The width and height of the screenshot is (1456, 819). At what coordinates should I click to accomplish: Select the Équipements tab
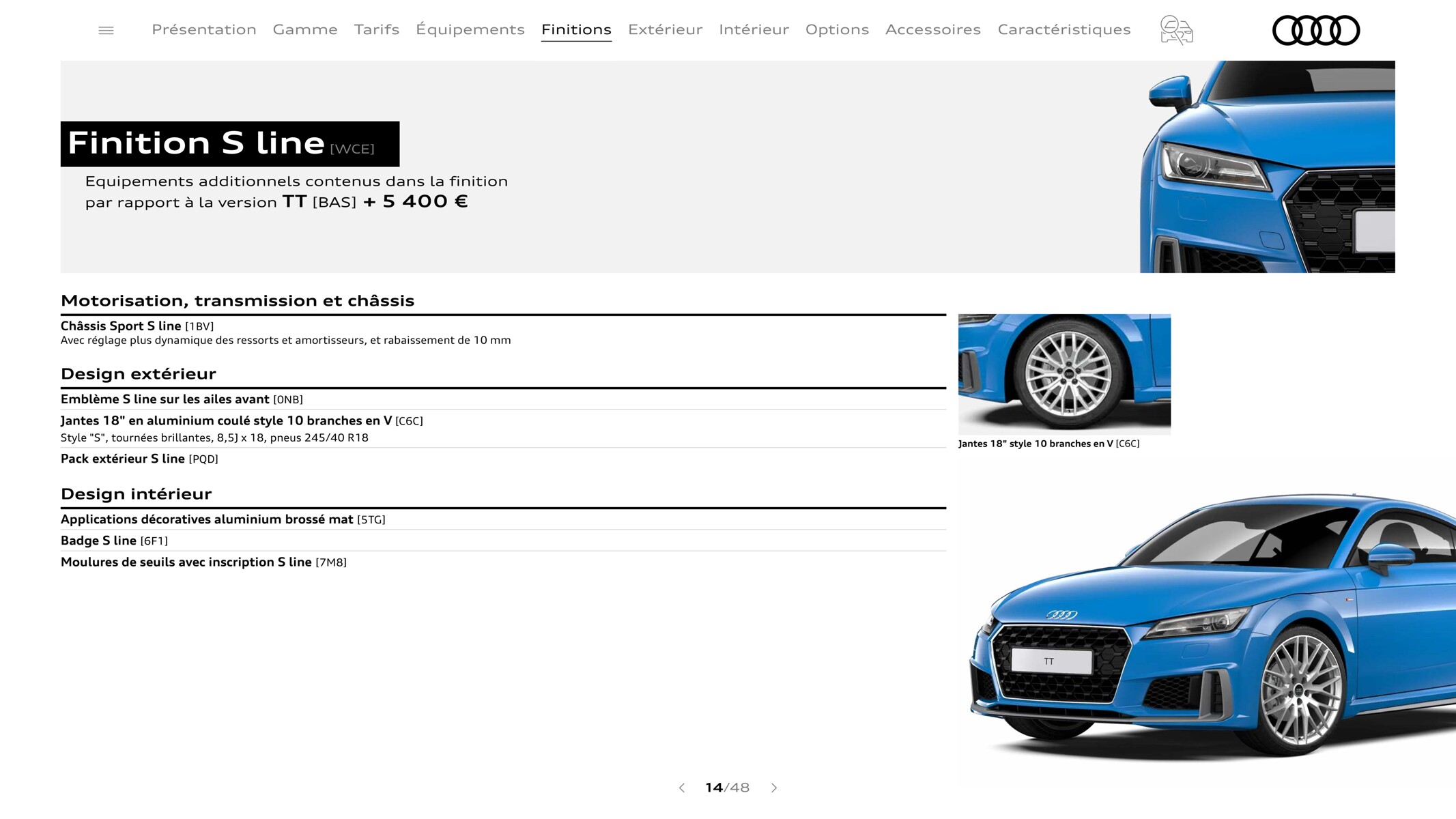pos(470,29)
